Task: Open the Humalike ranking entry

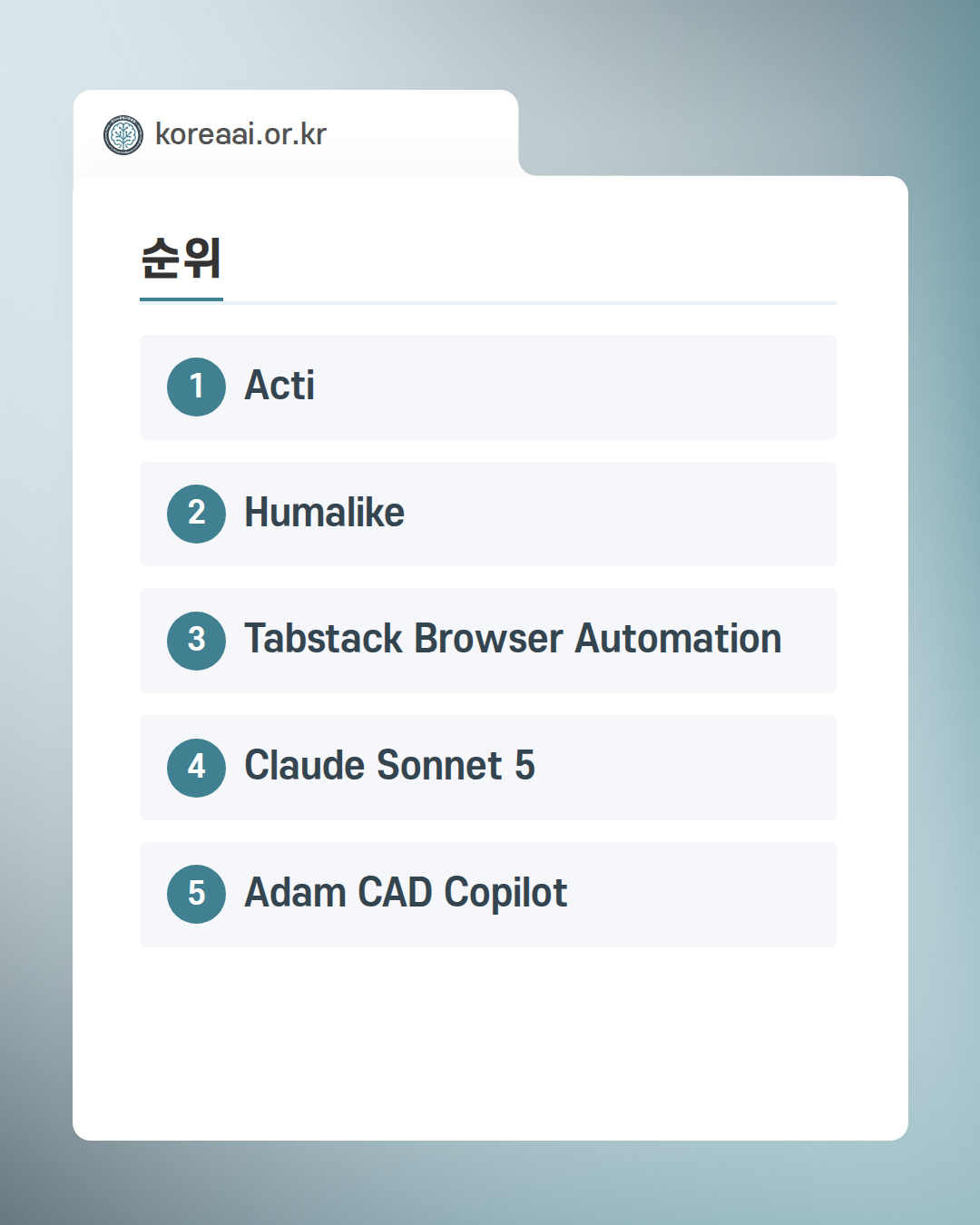Action: 324,513
